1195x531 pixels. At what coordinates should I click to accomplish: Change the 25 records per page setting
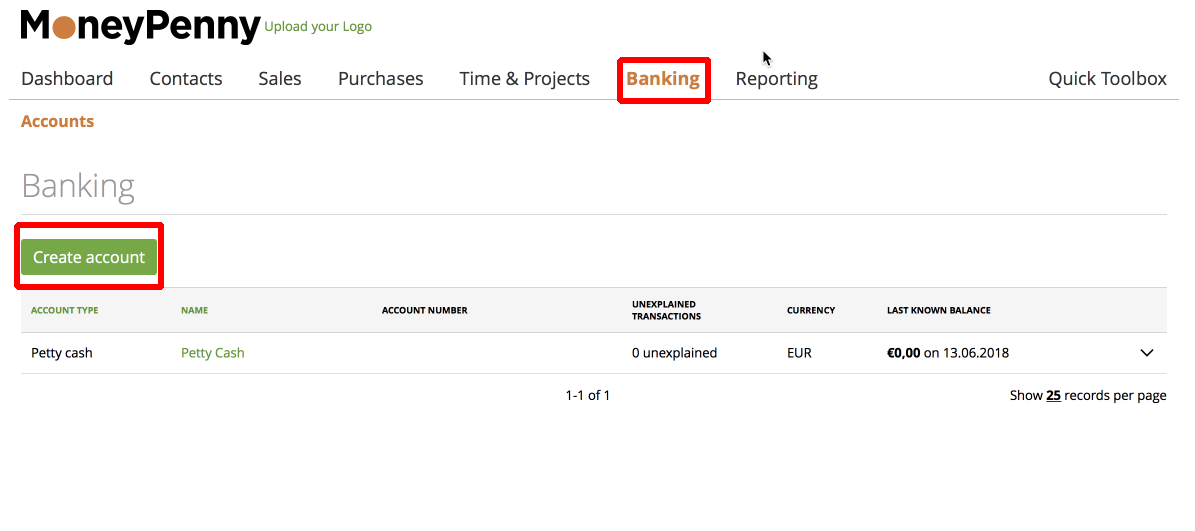(x=1053, y=395)
